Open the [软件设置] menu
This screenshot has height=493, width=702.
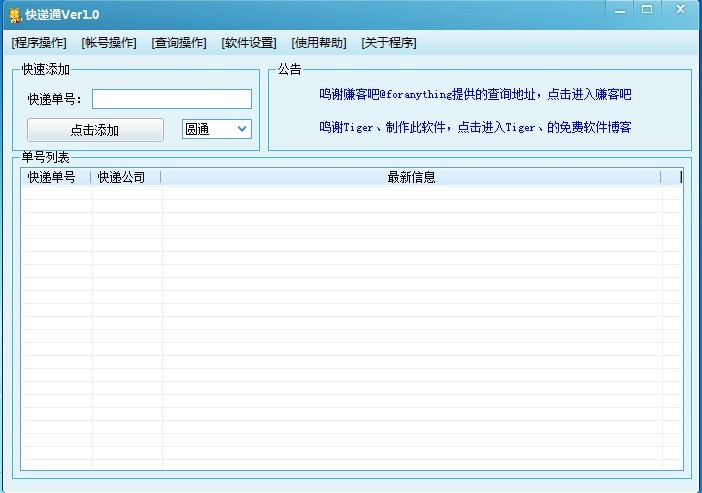click(x=249, y=43)
